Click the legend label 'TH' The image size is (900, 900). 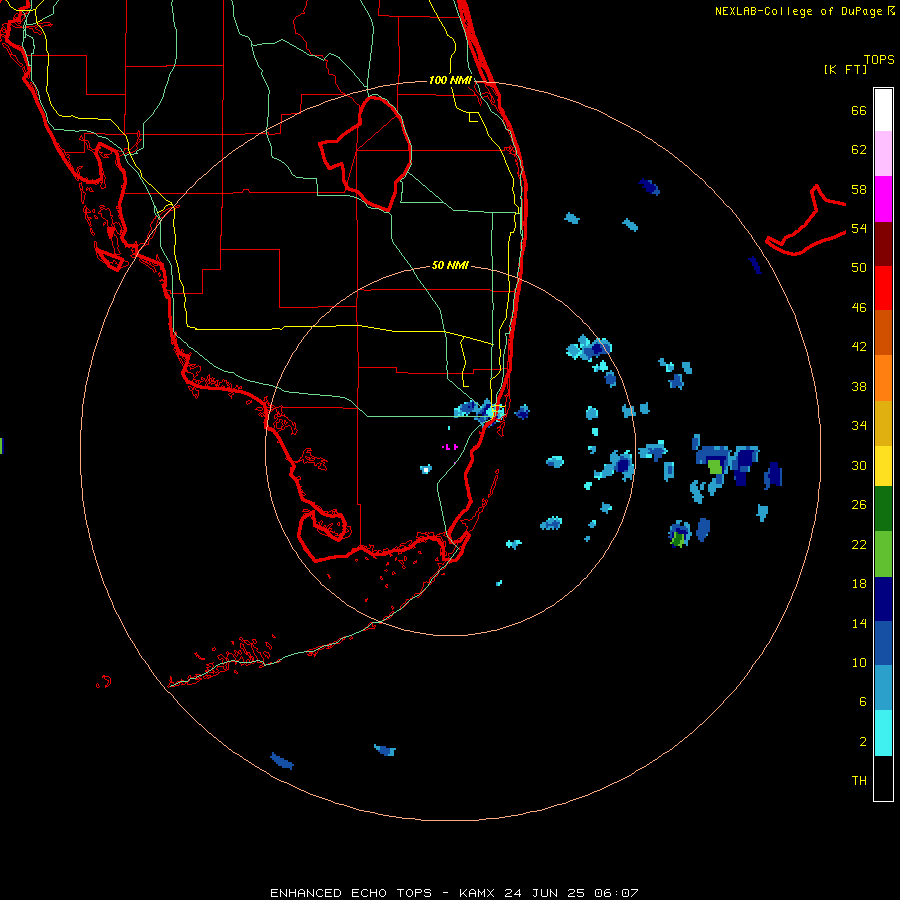coord(859,781)
